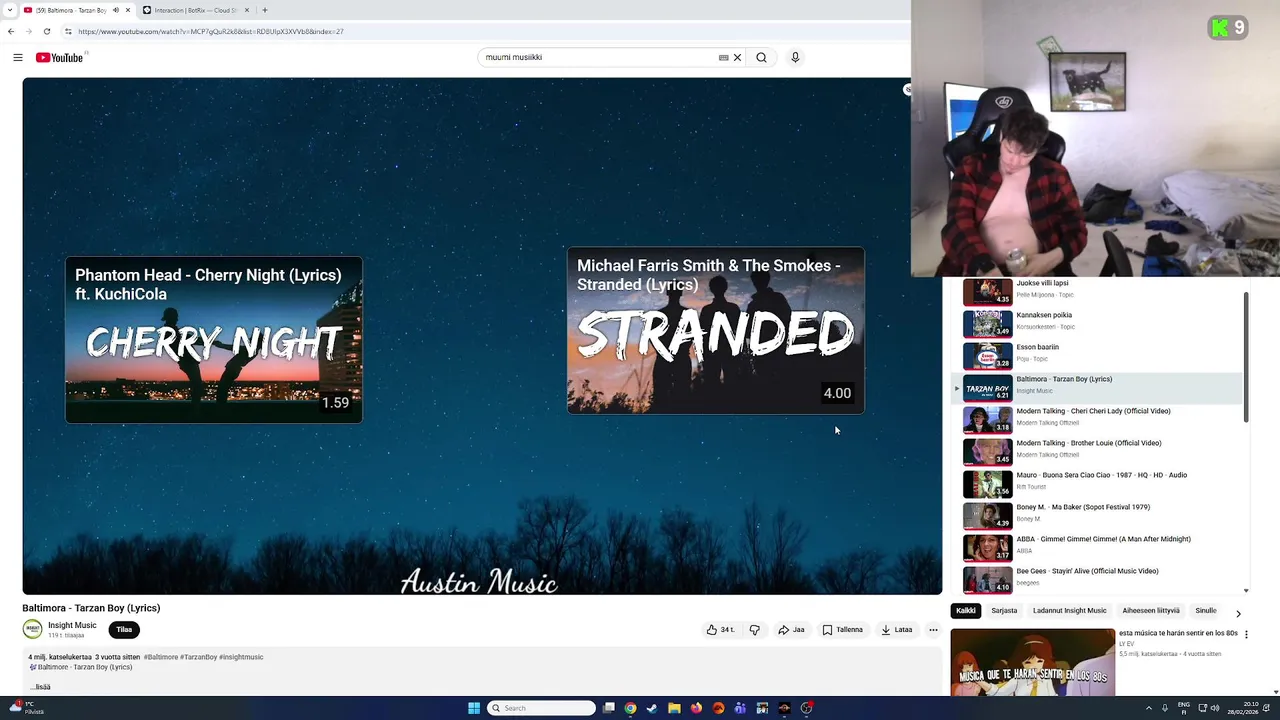Open more actions three-dot menu under video

click(x=933, y=630)
